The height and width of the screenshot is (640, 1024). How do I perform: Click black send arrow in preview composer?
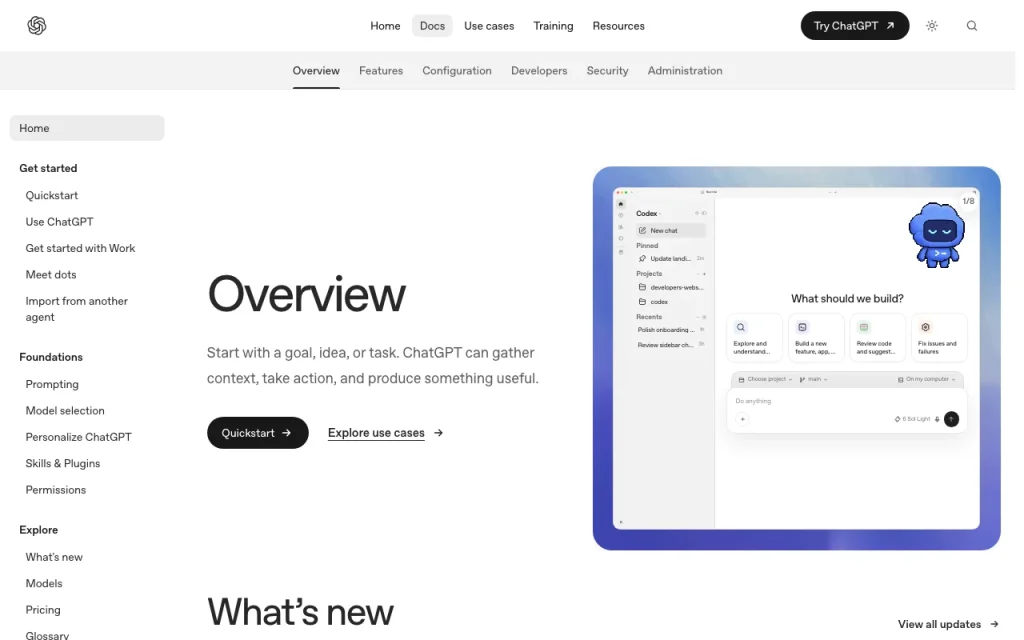pos(952,419)
